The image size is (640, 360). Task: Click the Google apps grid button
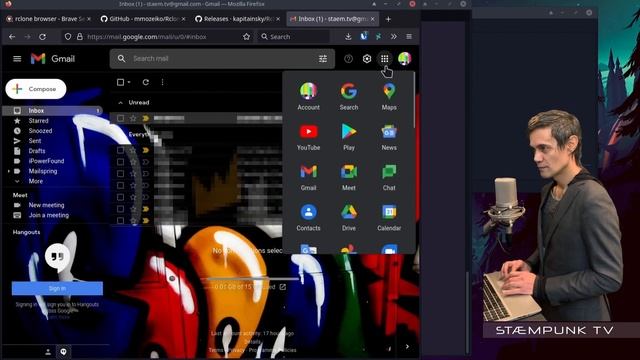(x=384, y=59)
